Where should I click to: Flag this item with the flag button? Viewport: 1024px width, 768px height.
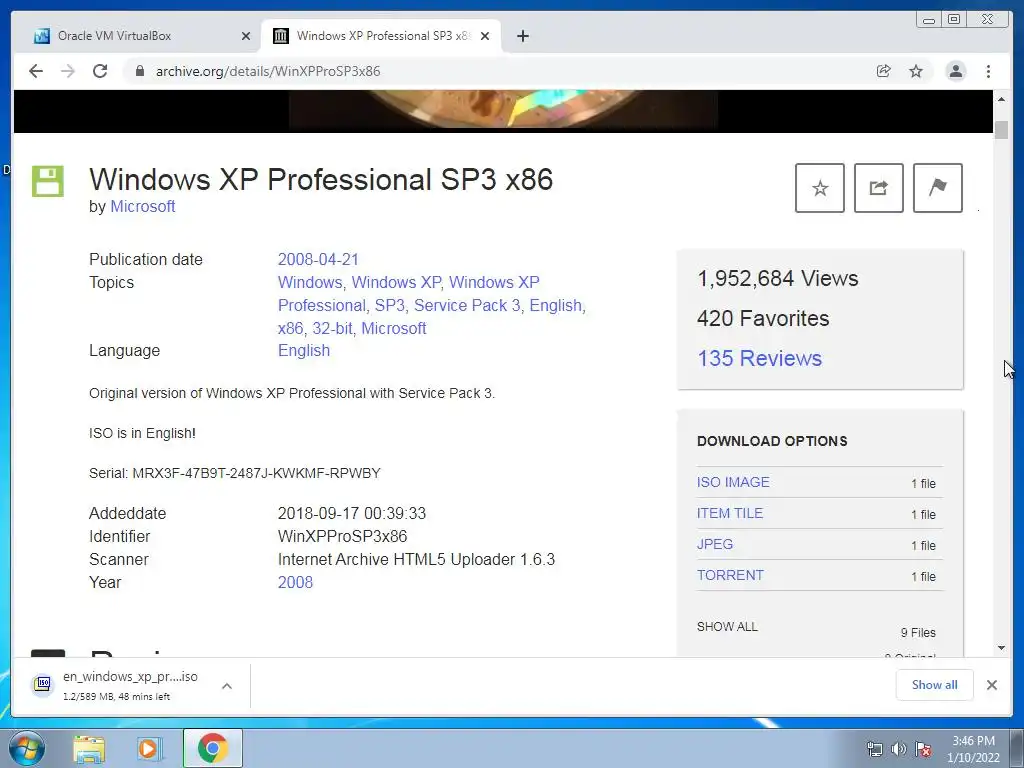[x=937, y=188]
